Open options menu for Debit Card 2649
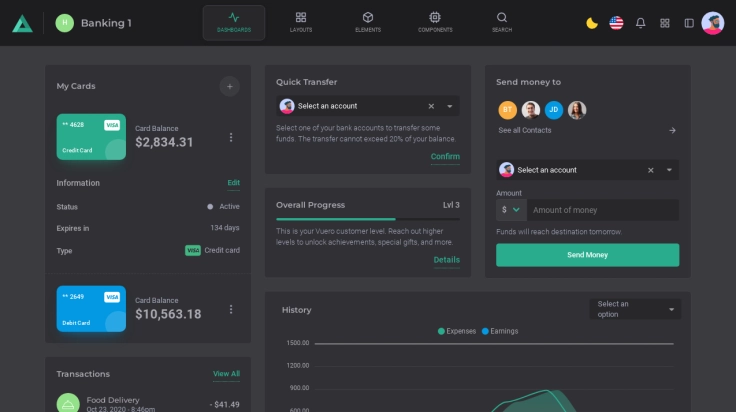The height and width of the screenshot is (412, 736). tap(231, 310)
